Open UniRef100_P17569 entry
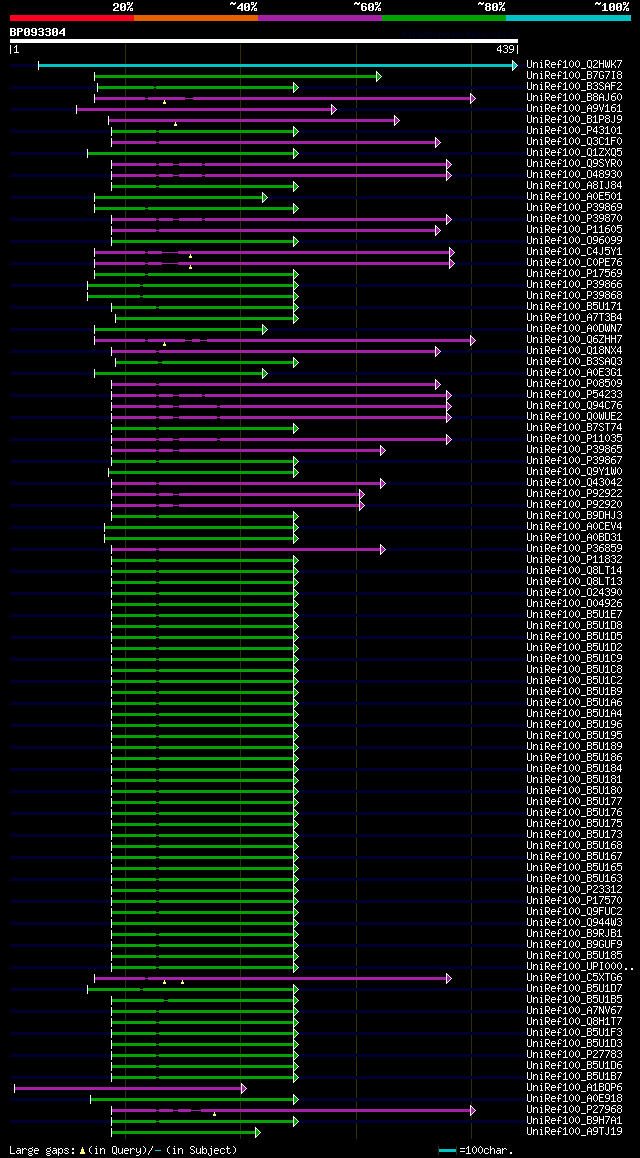640x1158 pixels. coord(574,273)
